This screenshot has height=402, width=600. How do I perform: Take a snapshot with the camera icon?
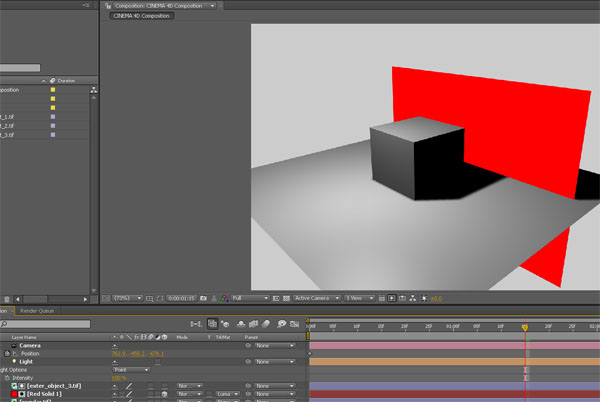click(x=204, y=298)
